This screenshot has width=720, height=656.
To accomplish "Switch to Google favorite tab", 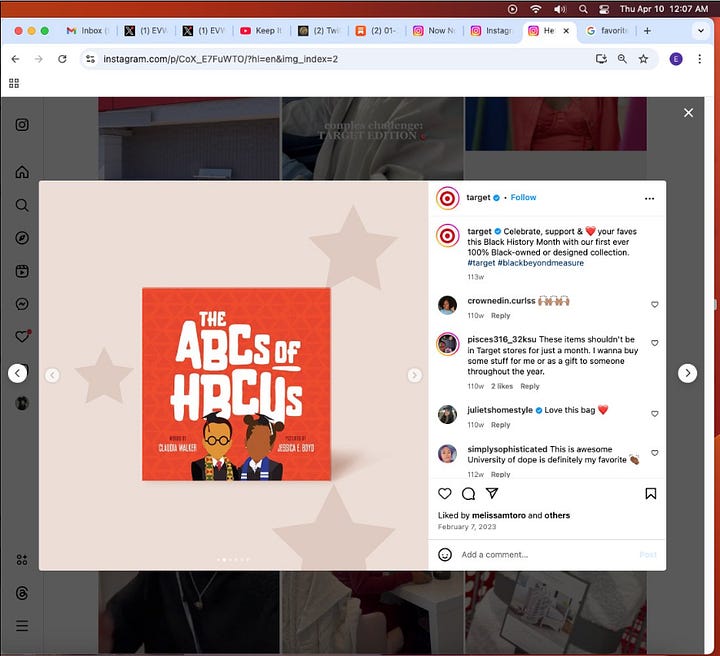I will pos(607,31).
